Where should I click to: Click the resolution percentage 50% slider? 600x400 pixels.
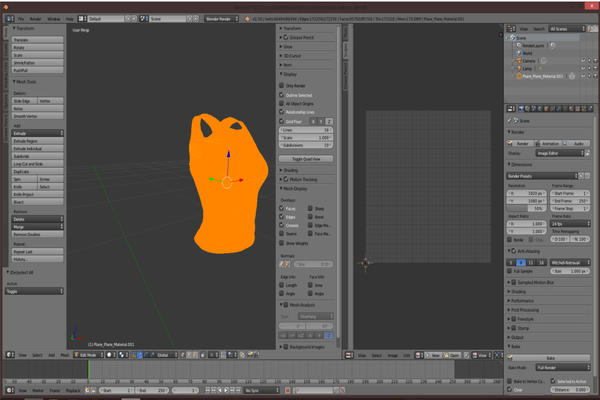click(527, 209)
